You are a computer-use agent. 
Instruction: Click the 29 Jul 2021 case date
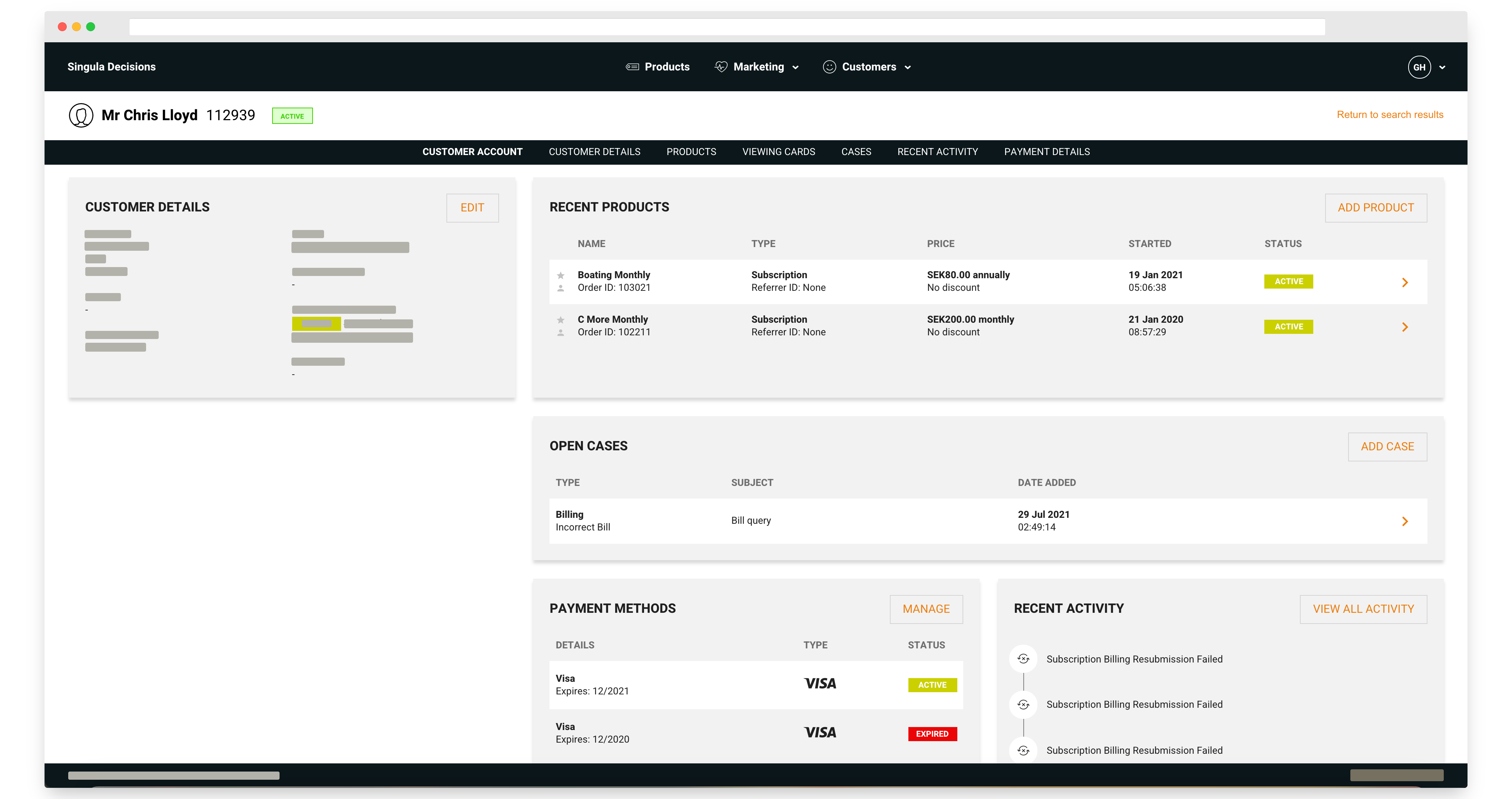pyautogui.click(x=1043, y=514)
